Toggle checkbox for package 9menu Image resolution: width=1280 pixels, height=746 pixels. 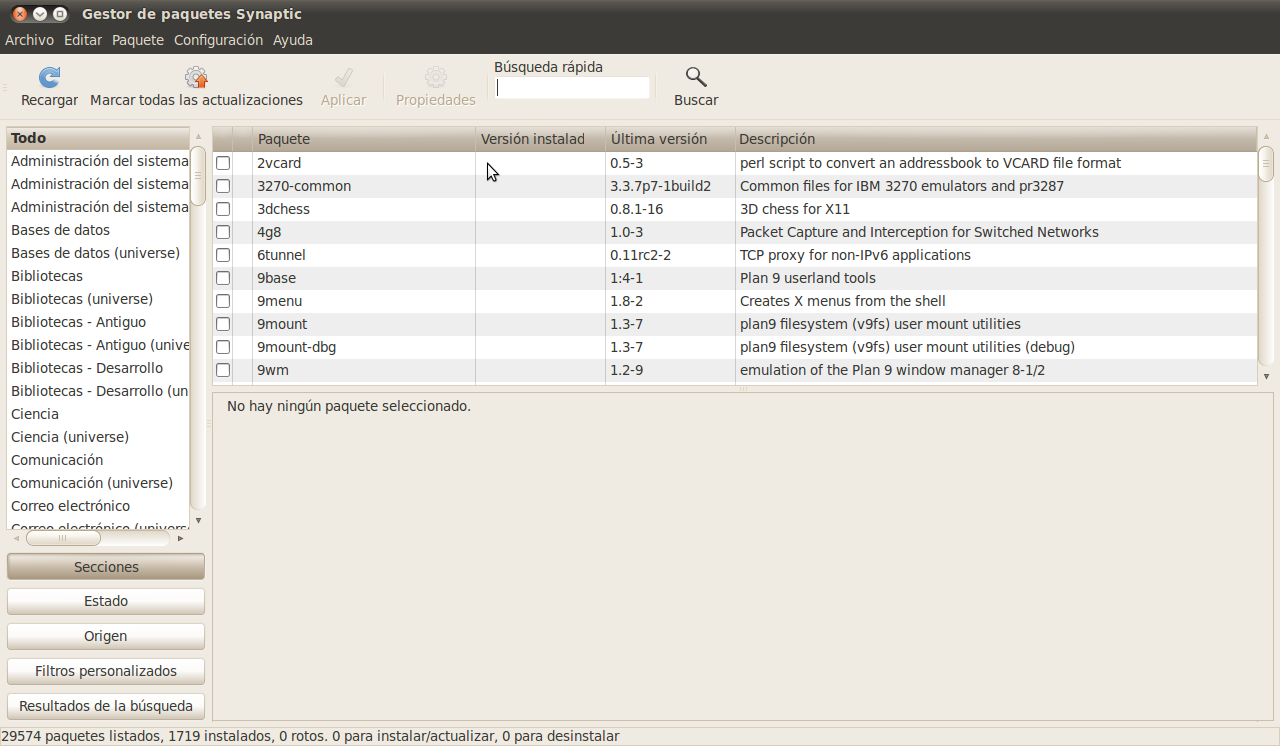223,301
